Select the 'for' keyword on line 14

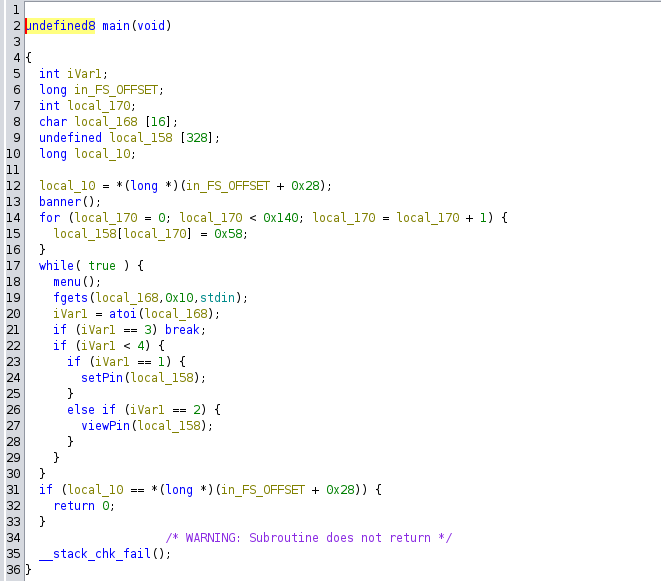(x=50, y=218)
